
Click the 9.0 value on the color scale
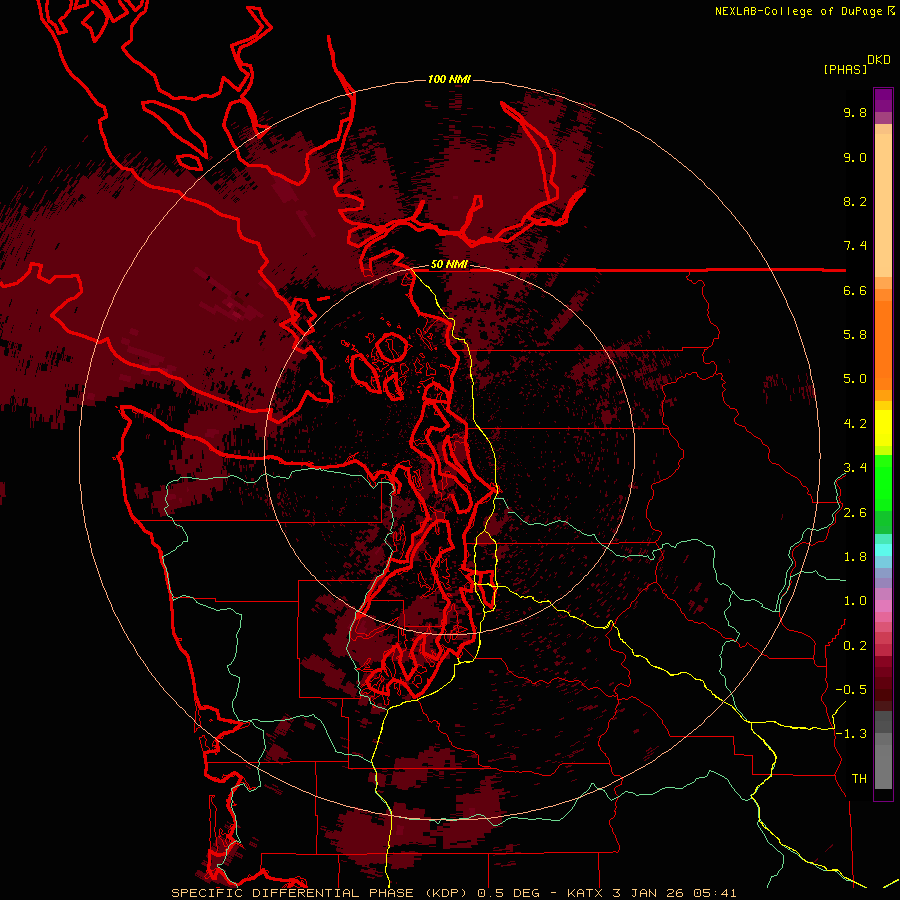[x=855, y=157]
